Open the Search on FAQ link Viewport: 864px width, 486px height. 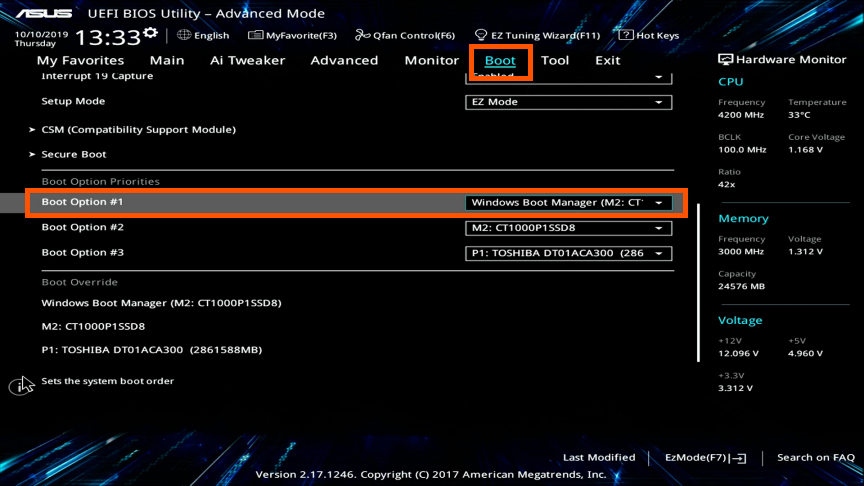tap(815, 458)
